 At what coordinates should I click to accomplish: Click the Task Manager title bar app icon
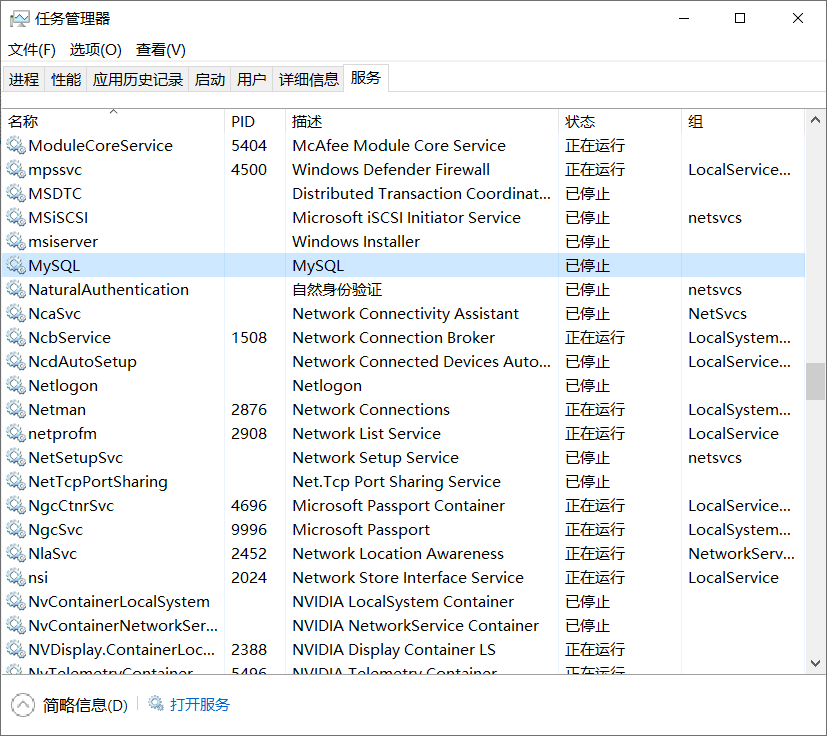pos(20,19)
